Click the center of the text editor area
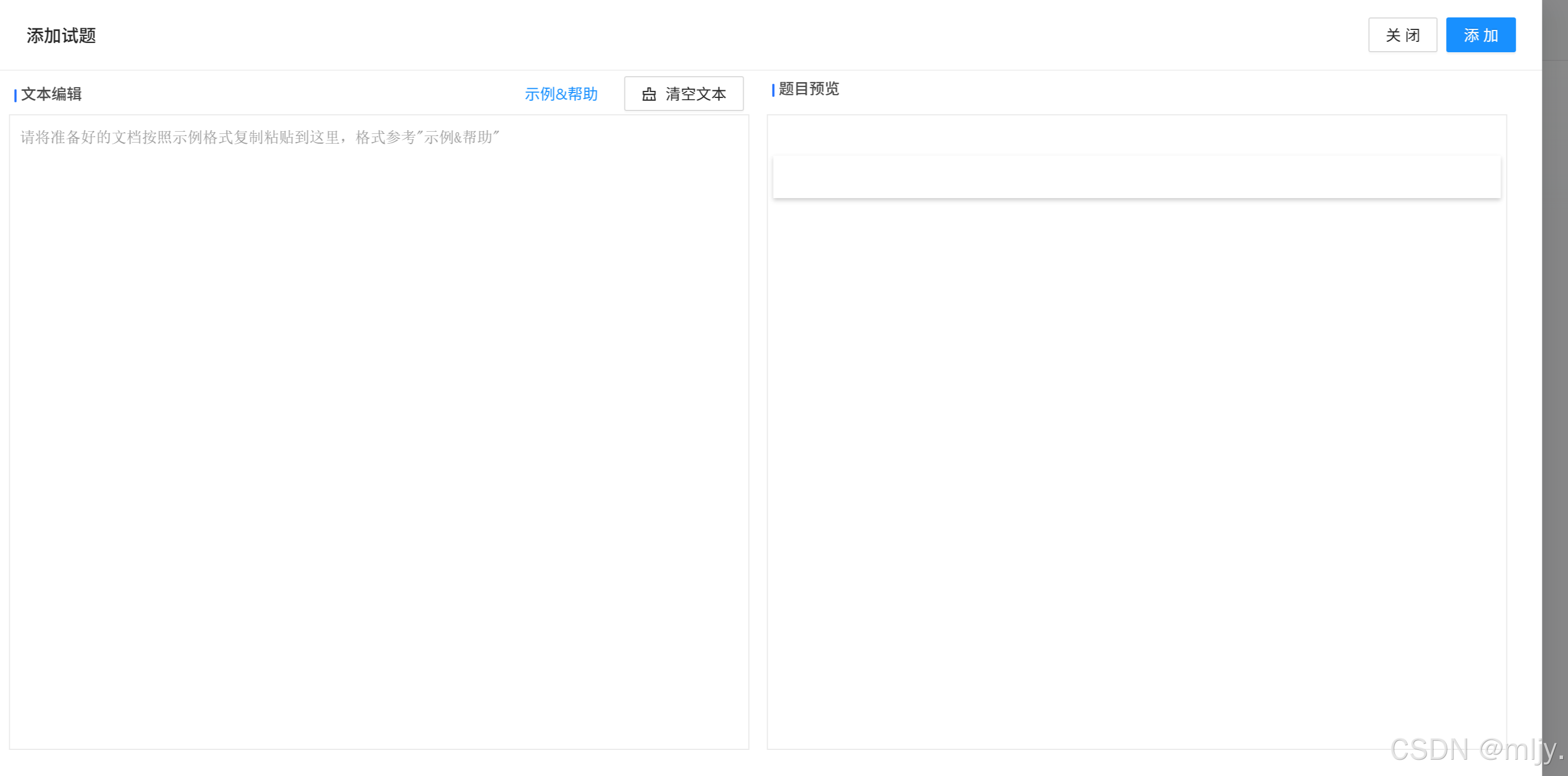1568x776 pixels. (378, 432)
